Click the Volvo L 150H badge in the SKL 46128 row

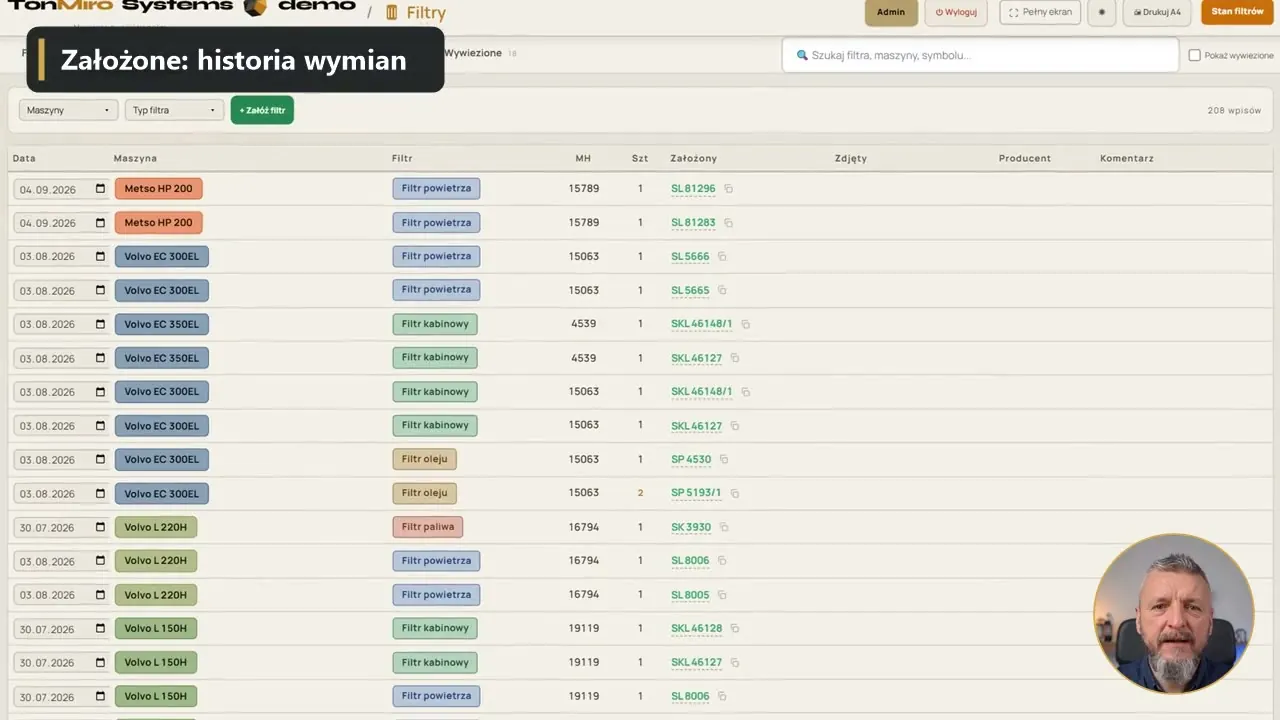pos(156,629)
